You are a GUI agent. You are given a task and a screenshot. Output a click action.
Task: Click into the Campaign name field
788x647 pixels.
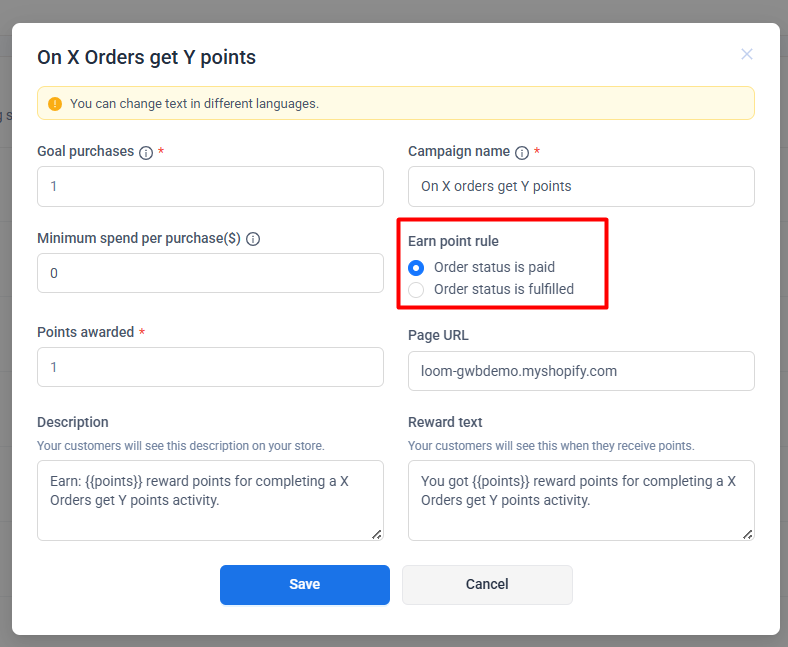[581, 187]
